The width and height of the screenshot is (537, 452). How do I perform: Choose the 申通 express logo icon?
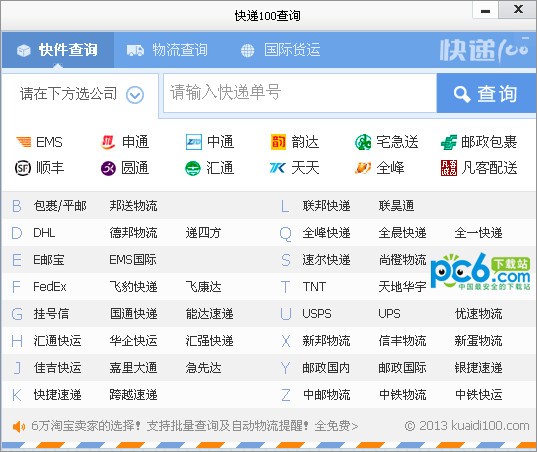[x=108, y=142]
